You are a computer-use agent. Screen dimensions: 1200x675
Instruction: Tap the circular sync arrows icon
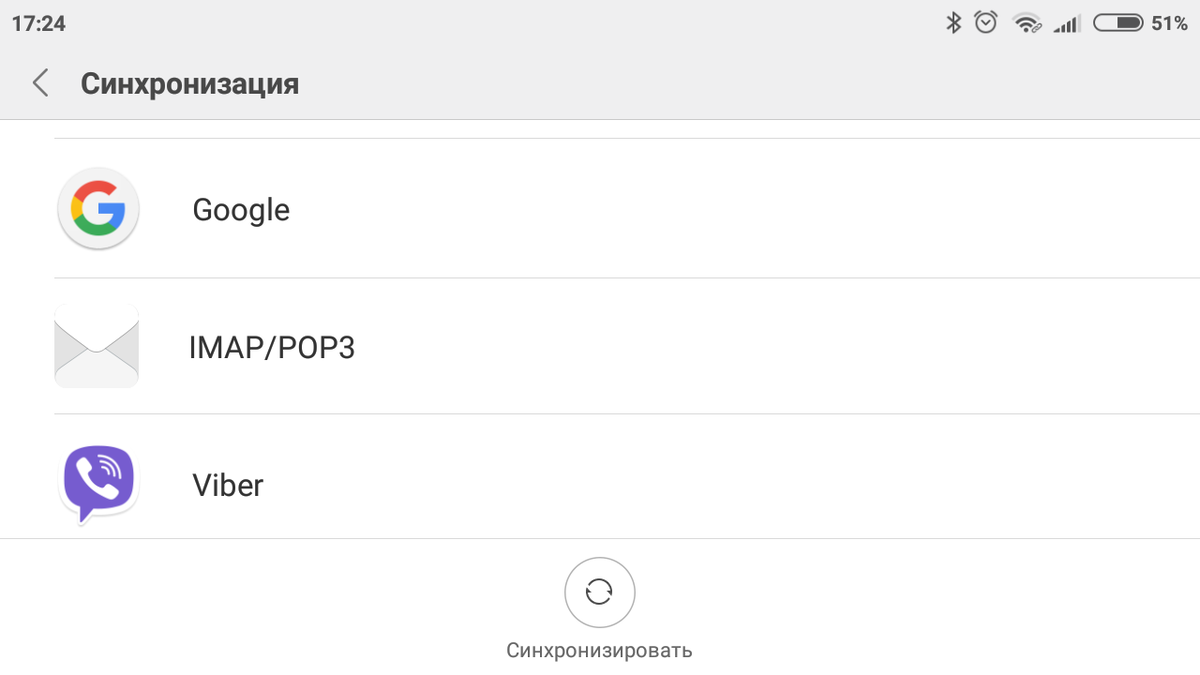click(599, 592)
